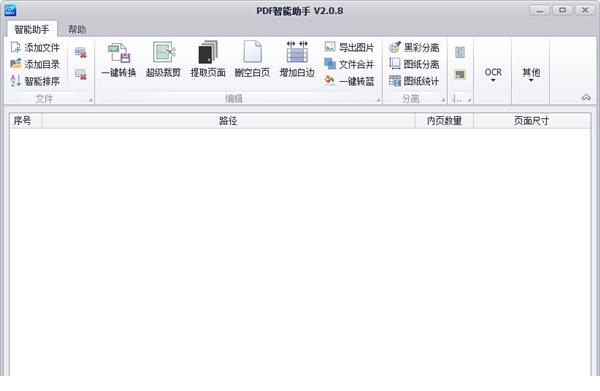Click 导出图片 export images button
600x391 pixels.
pyautogui.click(x=349, y=47)
